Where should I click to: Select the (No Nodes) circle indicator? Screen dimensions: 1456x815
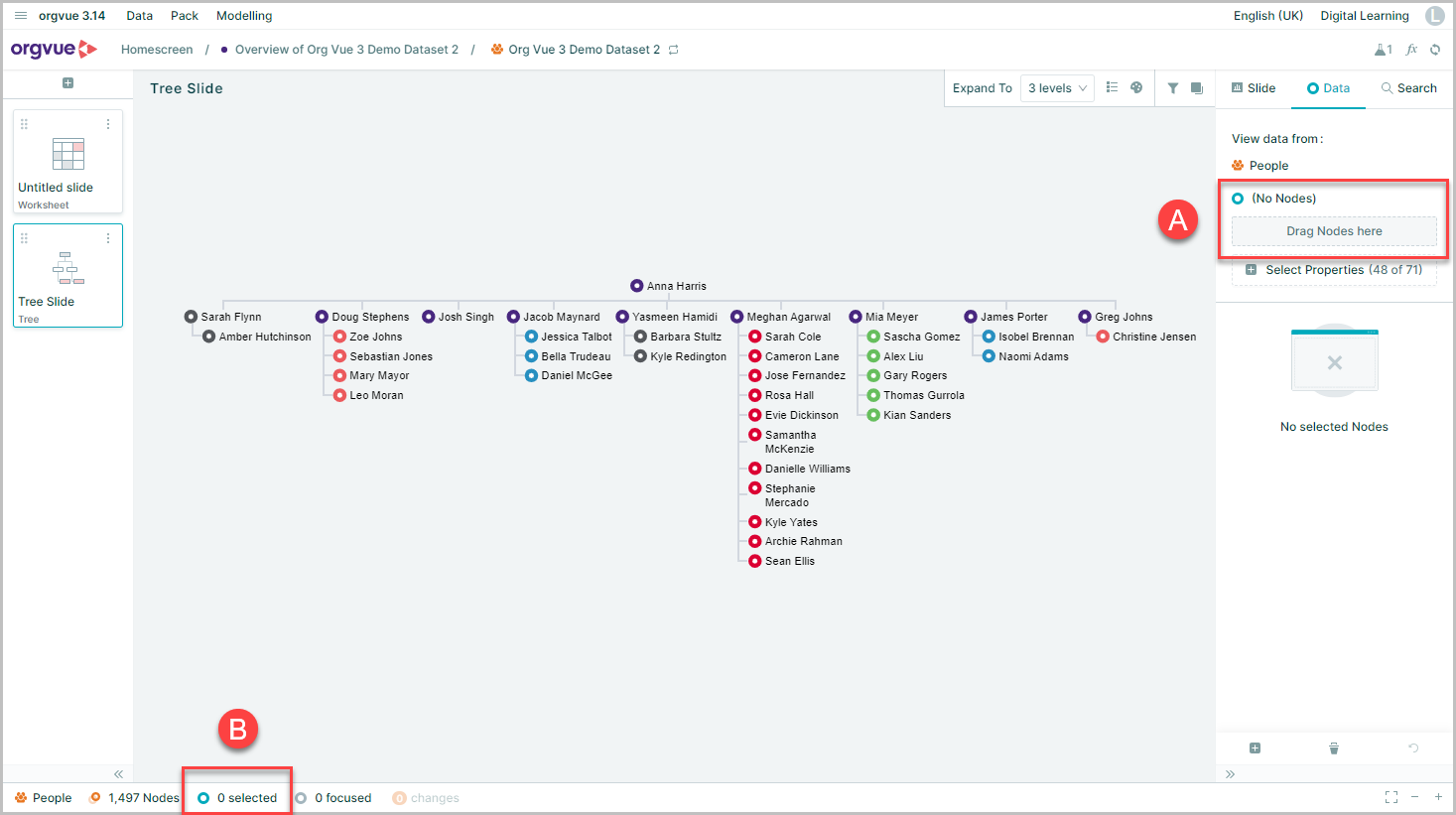pos(1238,199)
